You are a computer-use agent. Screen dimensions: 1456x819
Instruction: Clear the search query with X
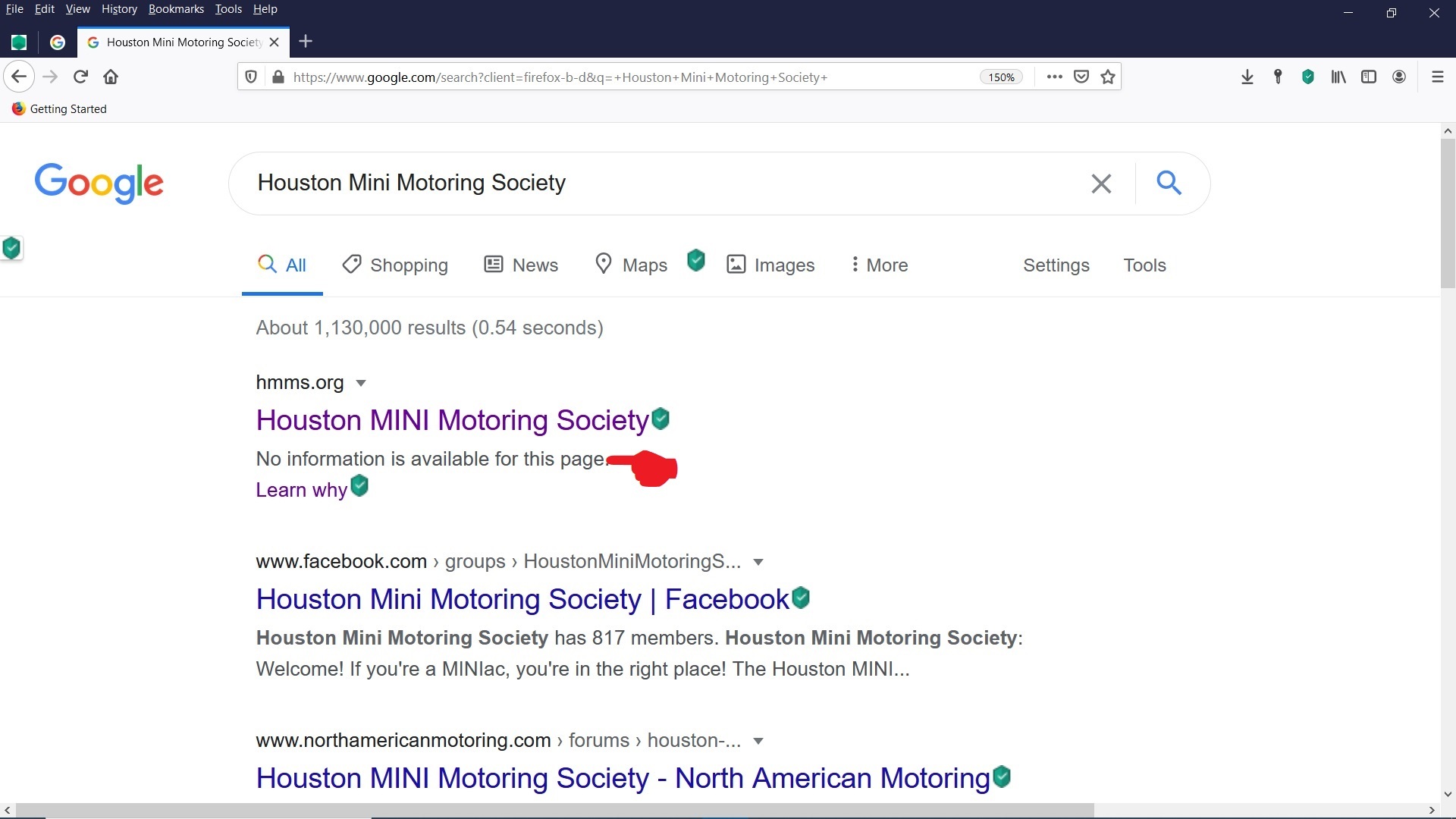(1101, 183)
